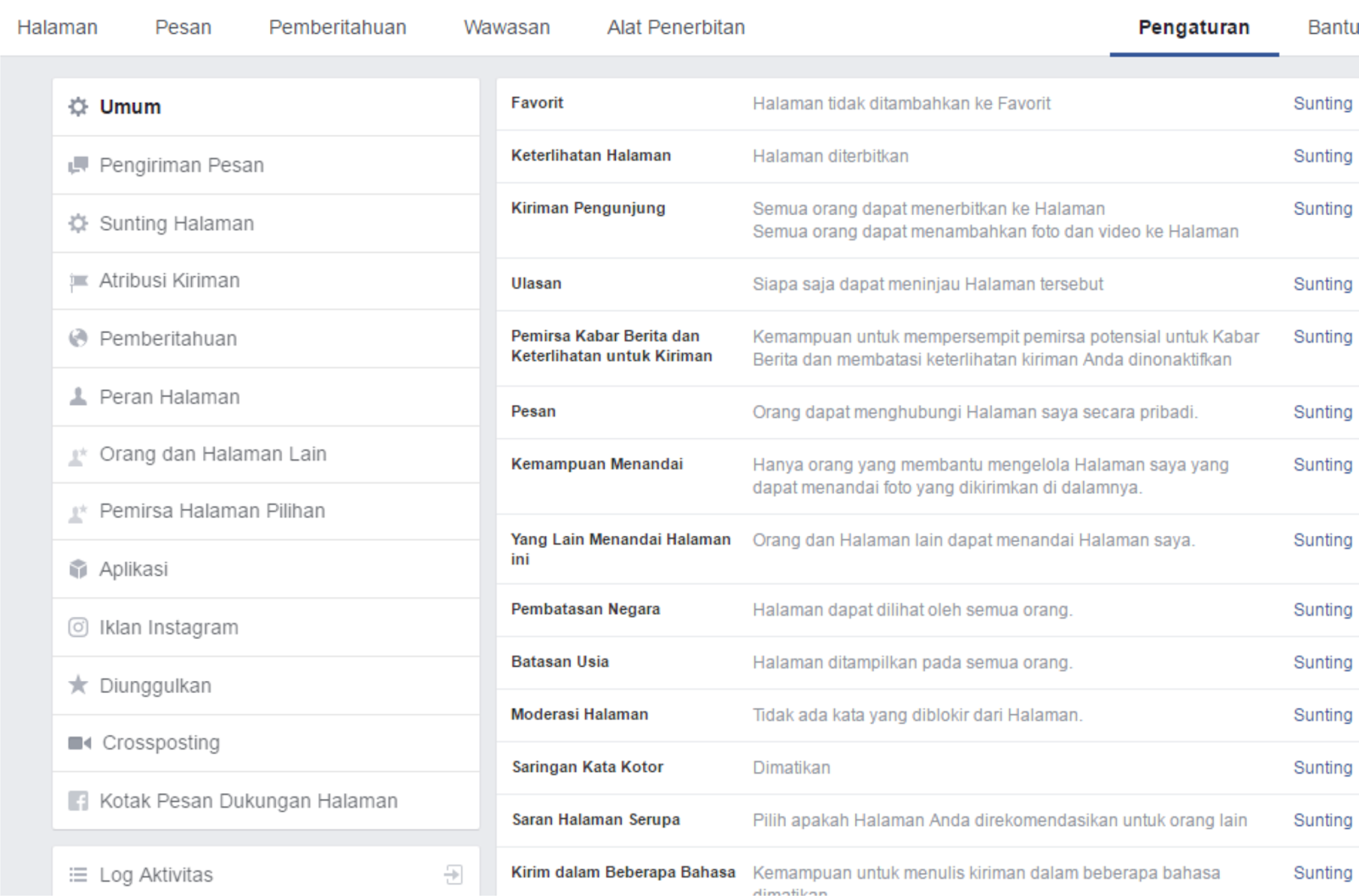Select the Umum settings gear icon

coord(78,107)
